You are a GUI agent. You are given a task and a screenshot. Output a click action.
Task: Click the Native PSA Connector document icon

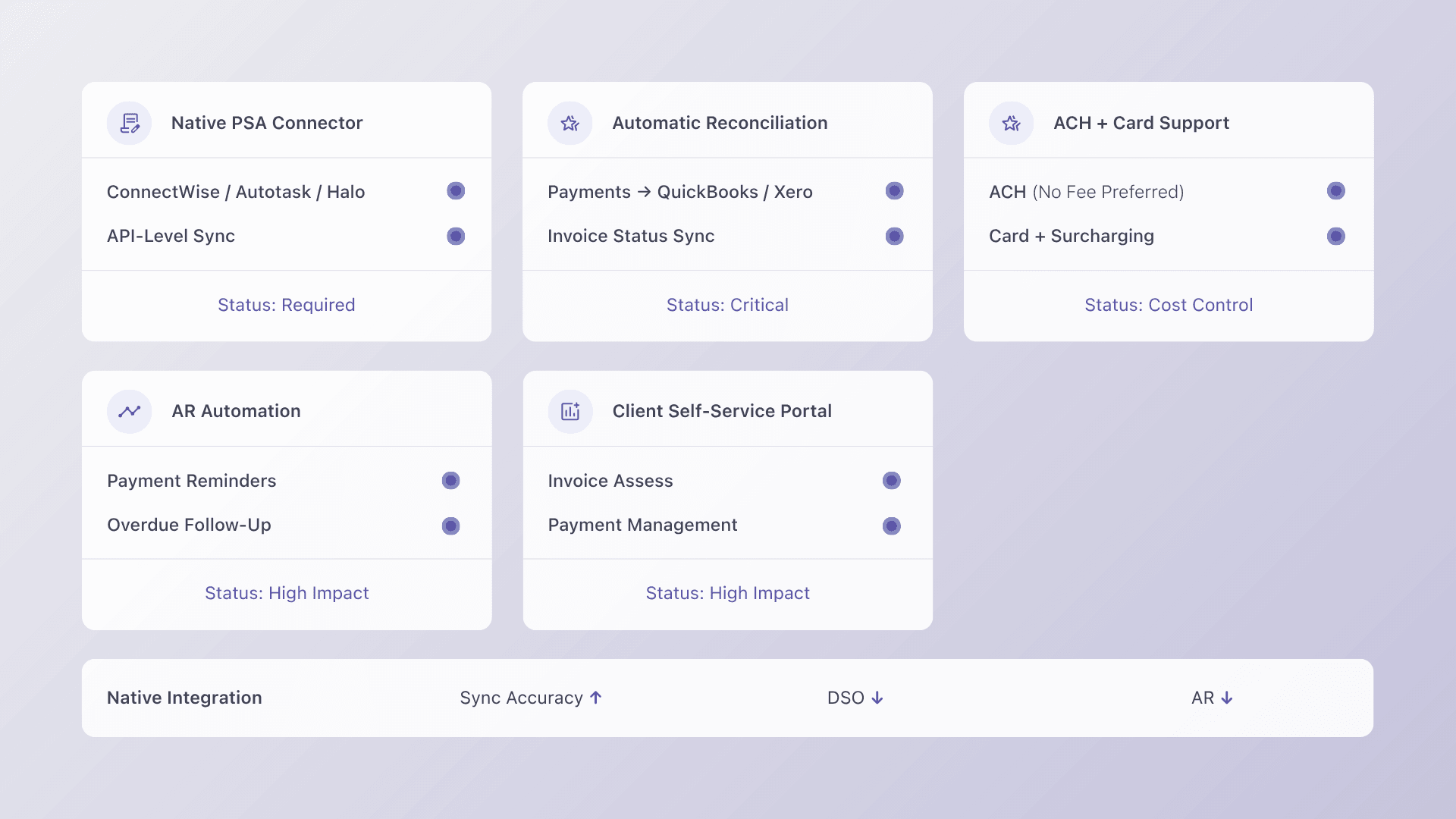[130, 123]
